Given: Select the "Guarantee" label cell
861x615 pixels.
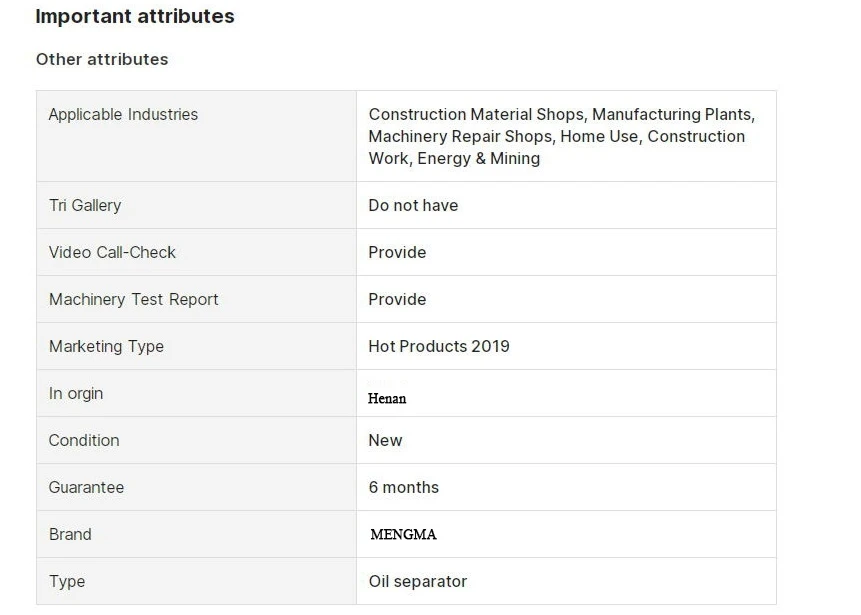Looking at the screenshot, I should (196, 487).
